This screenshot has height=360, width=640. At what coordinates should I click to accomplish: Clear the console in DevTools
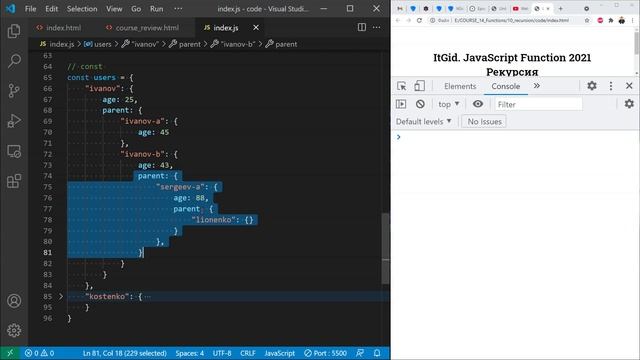tap(420, 104)
